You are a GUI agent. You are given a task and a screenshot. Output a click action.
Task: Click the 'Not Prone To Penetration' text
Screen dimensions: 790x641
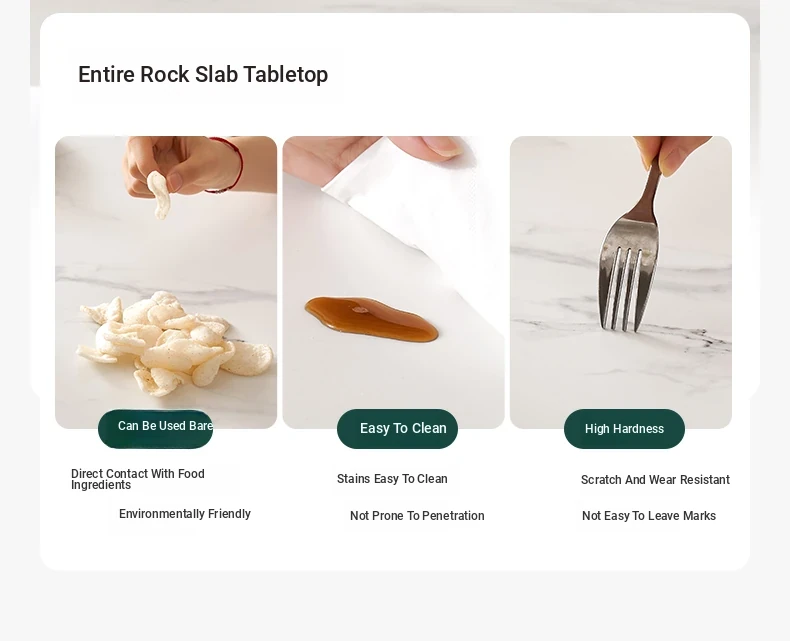[x=417, y=516]
